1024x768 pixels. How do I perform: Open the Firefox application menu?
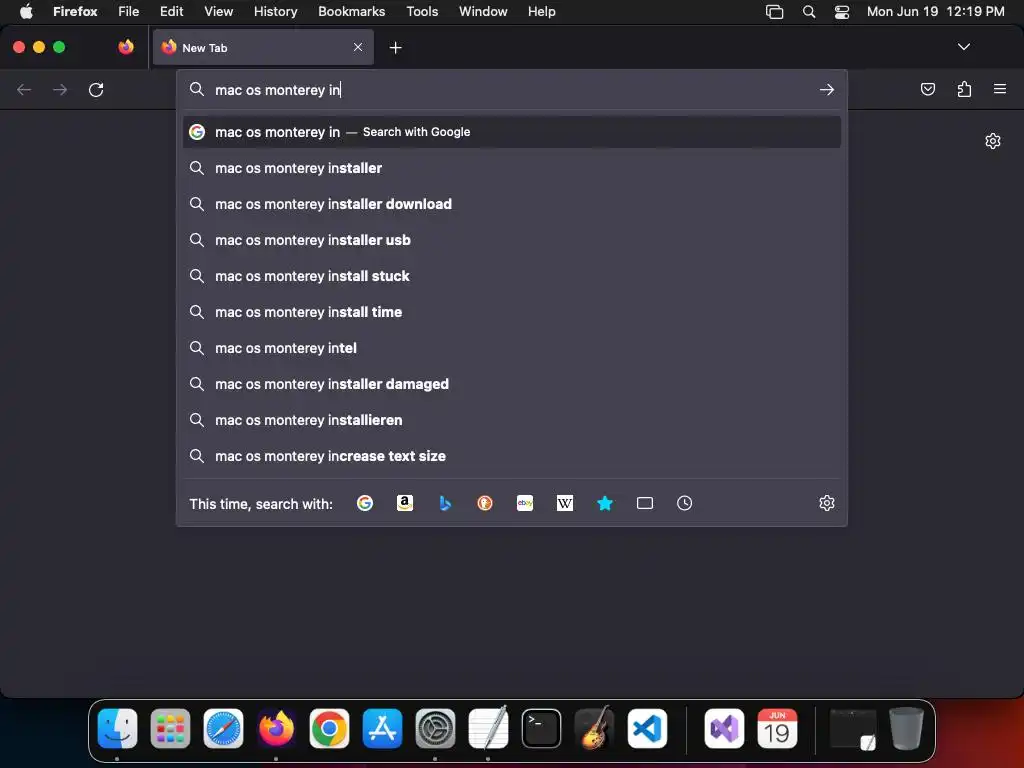tap(1000, 89)
